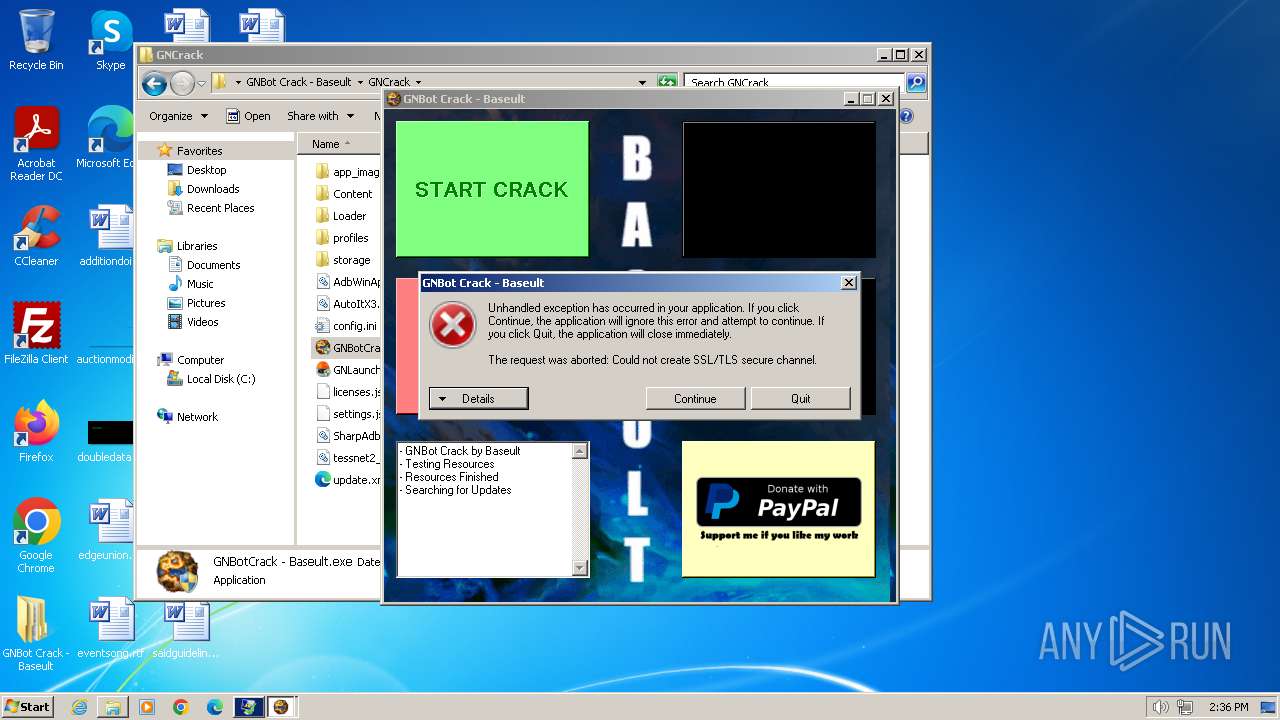
Task: Click the green START CRACK button
Action: tap(492, 189)
